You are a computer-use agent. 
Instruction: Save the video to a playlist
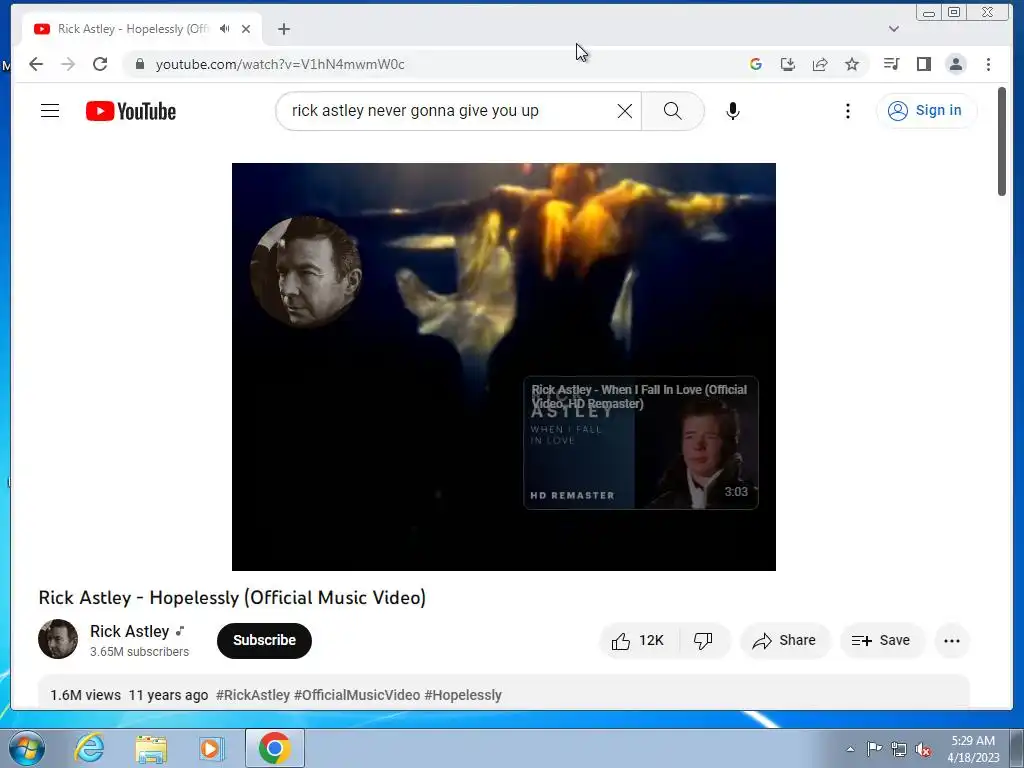pos(882,641)
